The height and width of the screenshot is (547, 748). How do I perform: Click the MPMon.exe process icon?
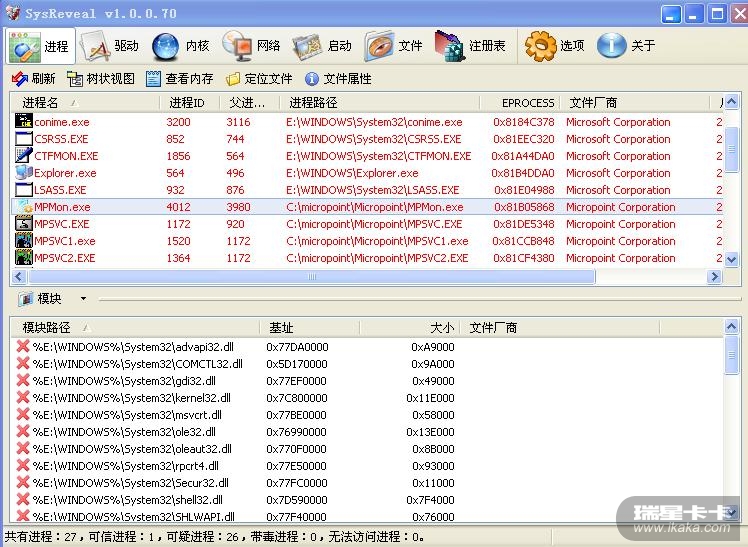pos(24,206)
